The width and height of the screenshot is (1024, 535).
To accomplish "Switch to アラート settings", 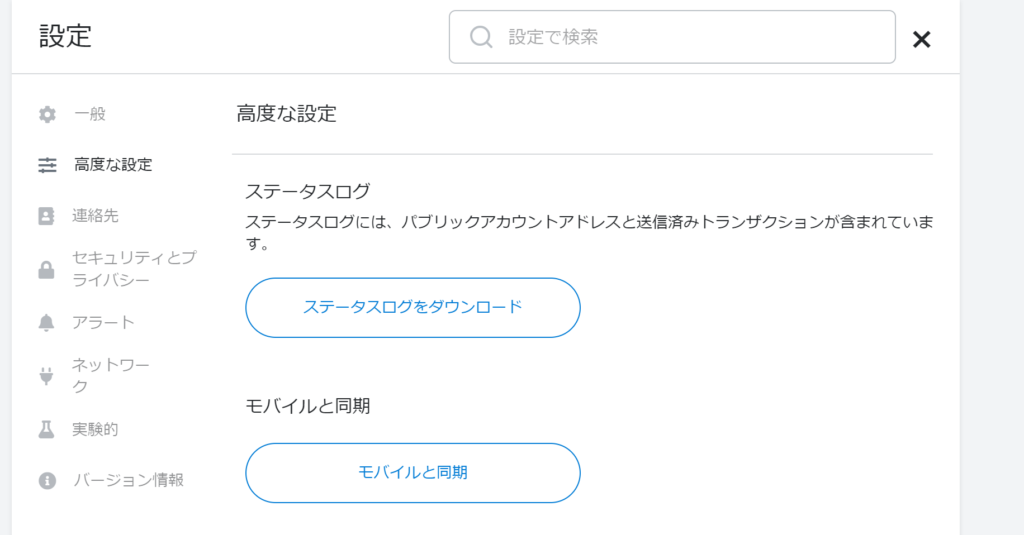I will pyautogui.click(x=104, y=322).
